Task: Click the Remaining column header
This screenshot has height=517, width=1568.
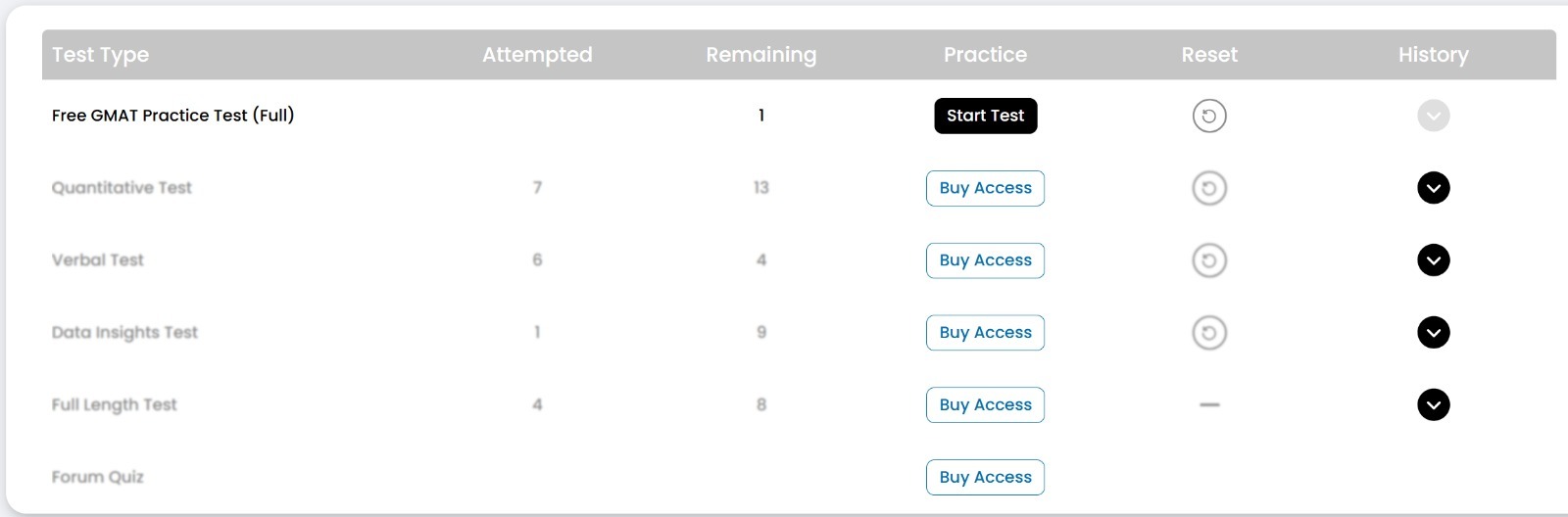Action: point(761,55)
